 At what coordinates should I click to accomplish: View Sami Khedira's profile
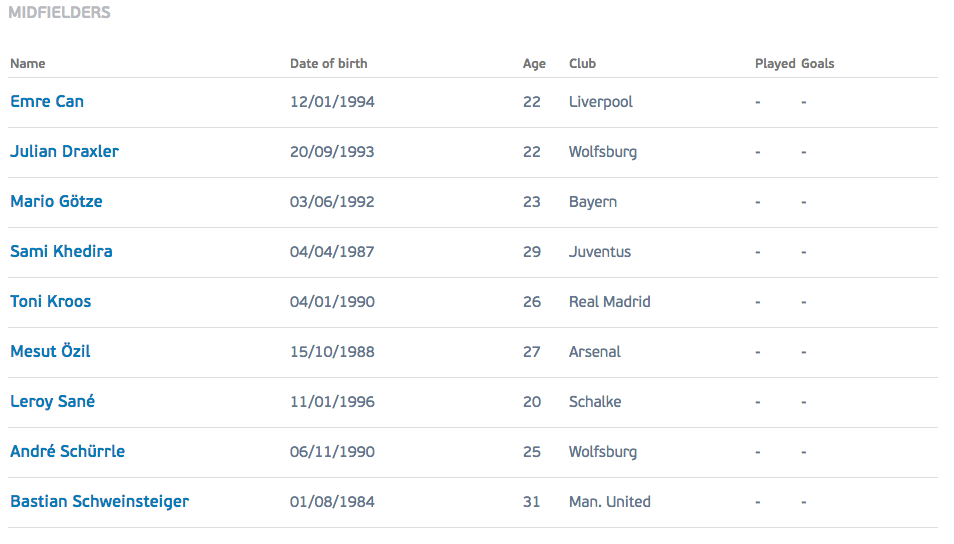pyautogui.click(x=61, y=251)
